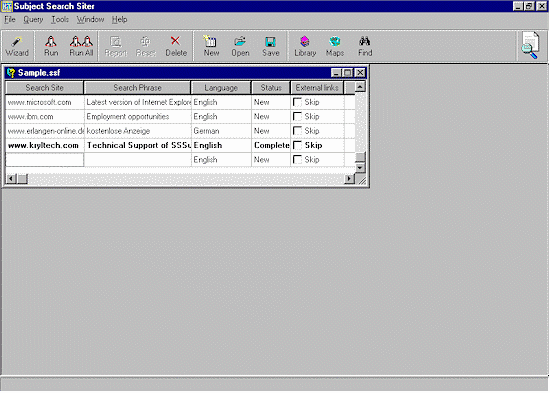Viewport: 550px width, 393px height.
Task: Click the Search Site column header
Action: (x=45, y=88)
